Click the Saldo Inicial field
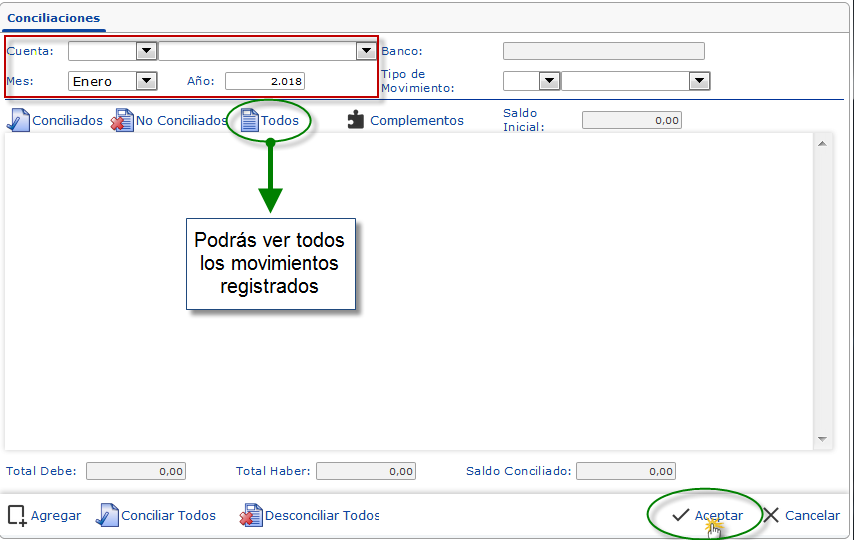Screen dimensions: 854x540 click(x=632, y=120)
